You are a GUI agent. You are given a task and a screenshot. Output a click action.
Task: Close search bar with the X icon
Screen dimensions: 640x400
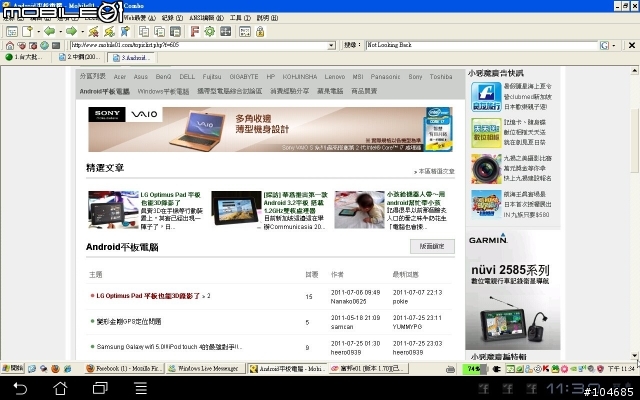click(631, 45)
